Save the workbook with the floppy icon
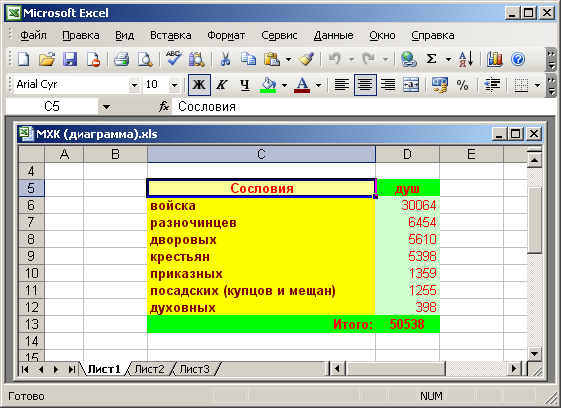The width and height of the screenshot is (561, 408). [x=70, y=59]
